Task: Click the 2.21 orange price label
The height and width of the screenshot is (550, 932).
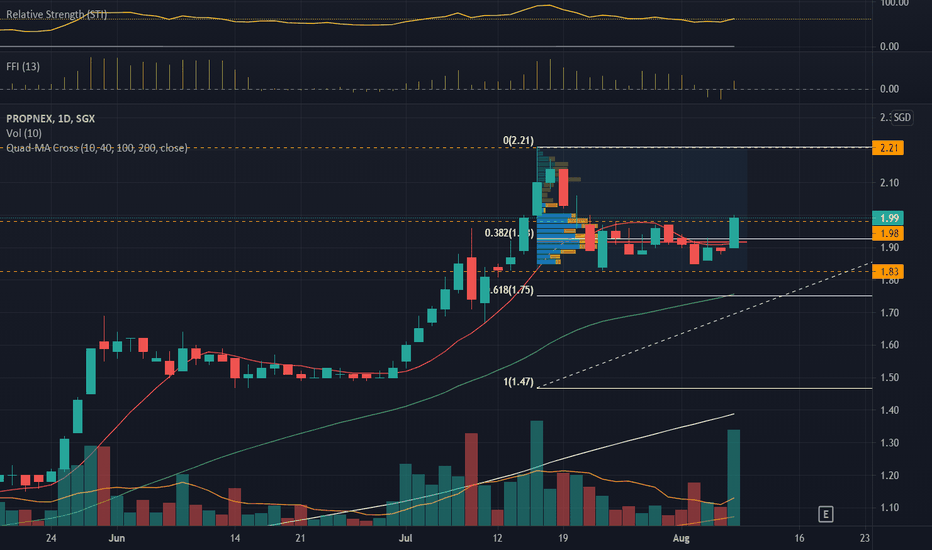Action: tap(888, 147)
